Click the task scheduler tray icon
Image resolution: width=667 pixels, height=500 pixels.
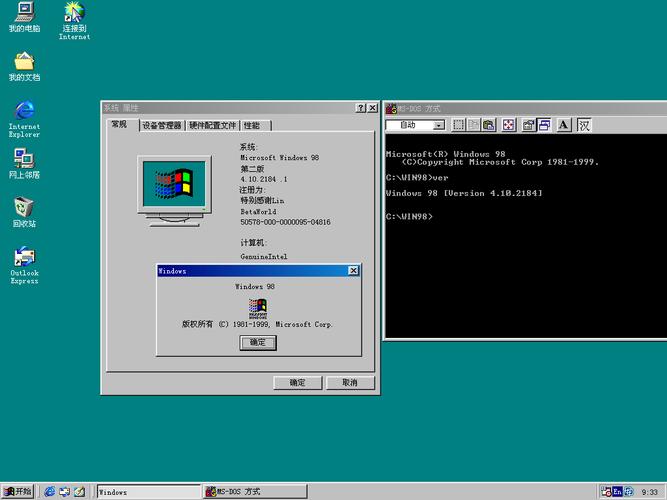coord(606,492)
